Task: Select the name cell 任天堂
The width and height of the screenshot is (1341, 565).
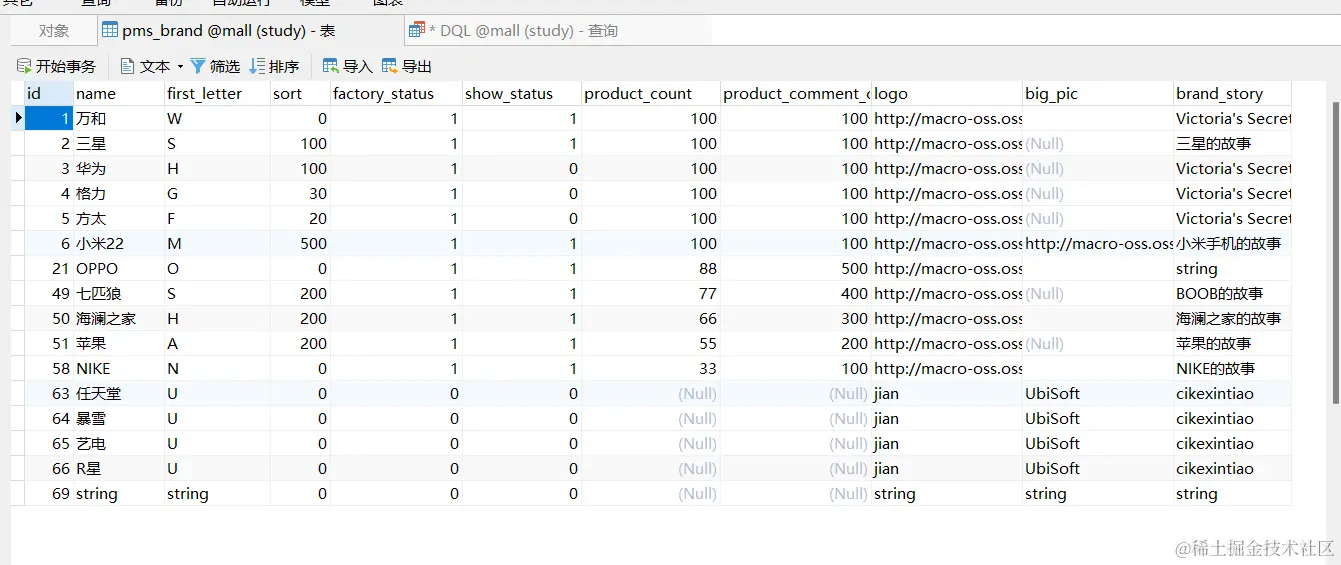Action: point(119,393)
